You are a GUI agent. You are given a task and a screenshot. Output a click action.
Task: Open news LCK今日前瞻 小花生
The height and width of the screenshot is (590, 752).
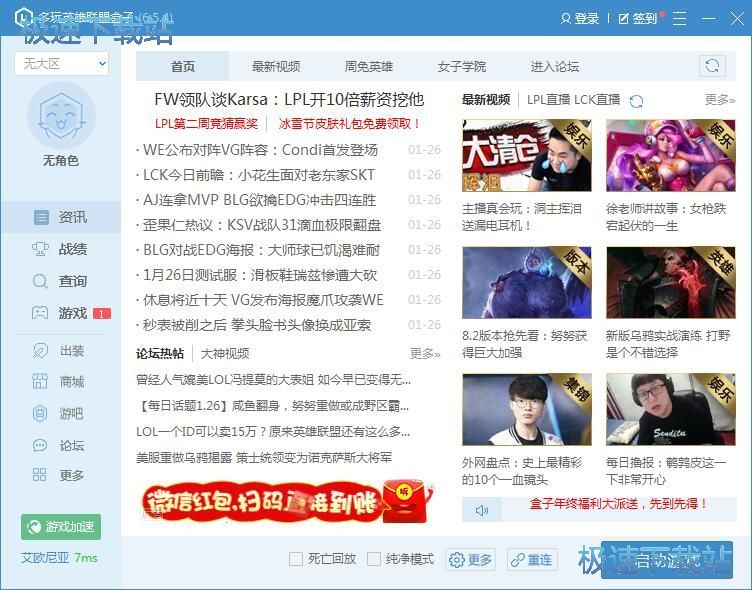pyautogui.click(x=259, y=175)
